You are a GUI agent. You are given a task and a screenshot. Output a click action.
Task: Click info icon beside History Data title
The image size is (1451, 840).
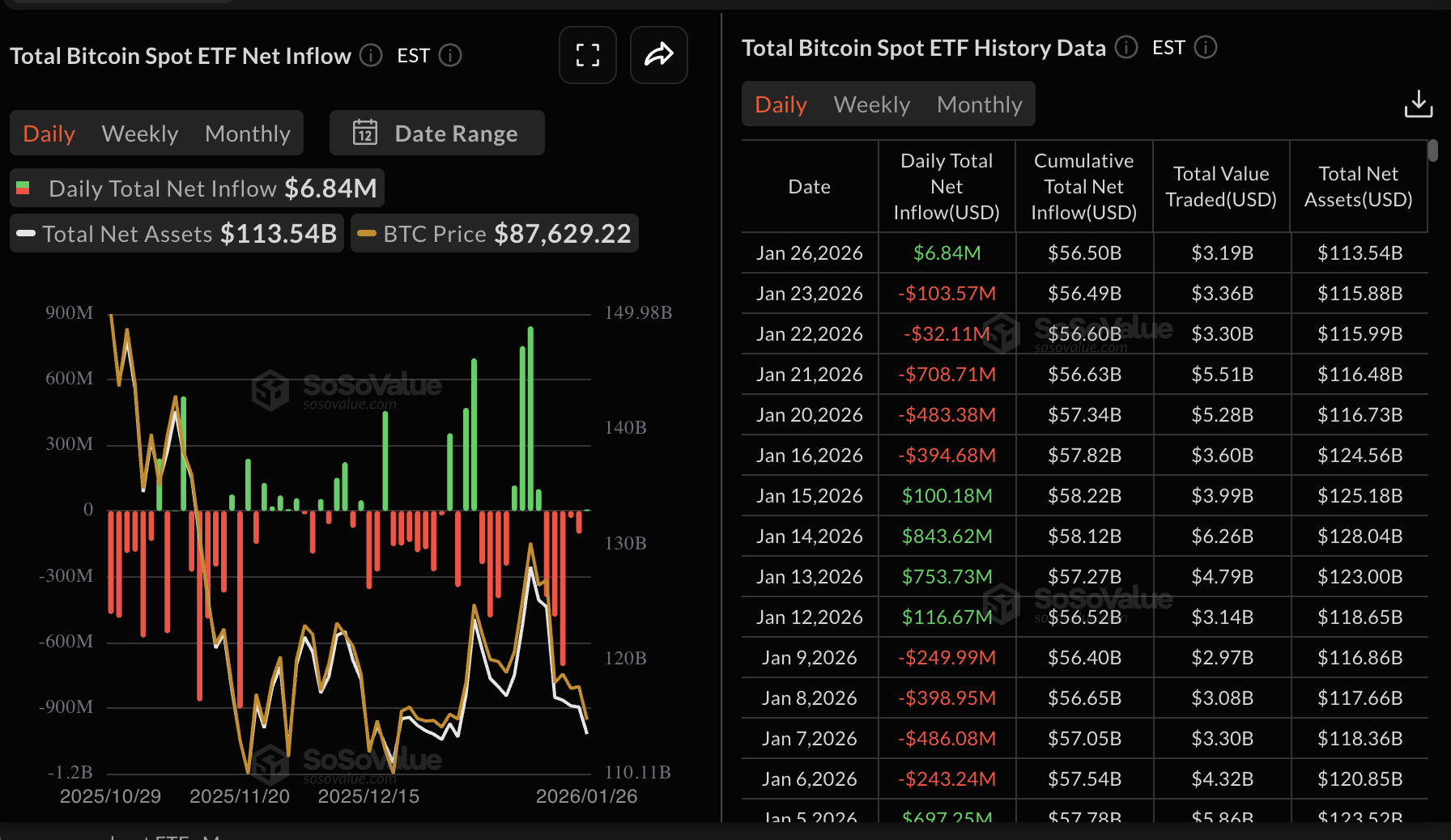pyautogui.click(x=1125, y=48)
